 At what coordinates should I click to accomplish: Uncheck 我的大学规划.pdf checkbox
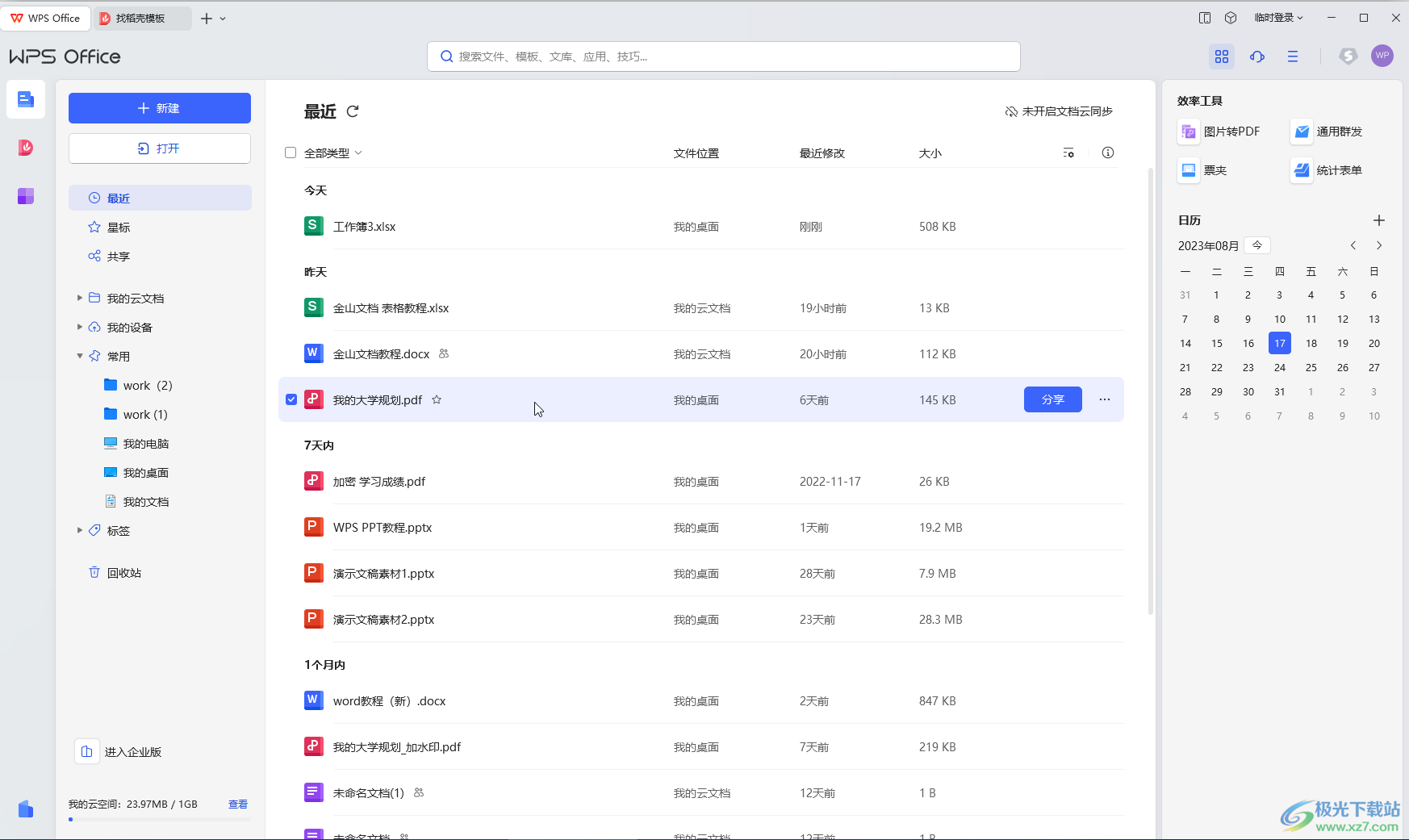pos(291,399)
